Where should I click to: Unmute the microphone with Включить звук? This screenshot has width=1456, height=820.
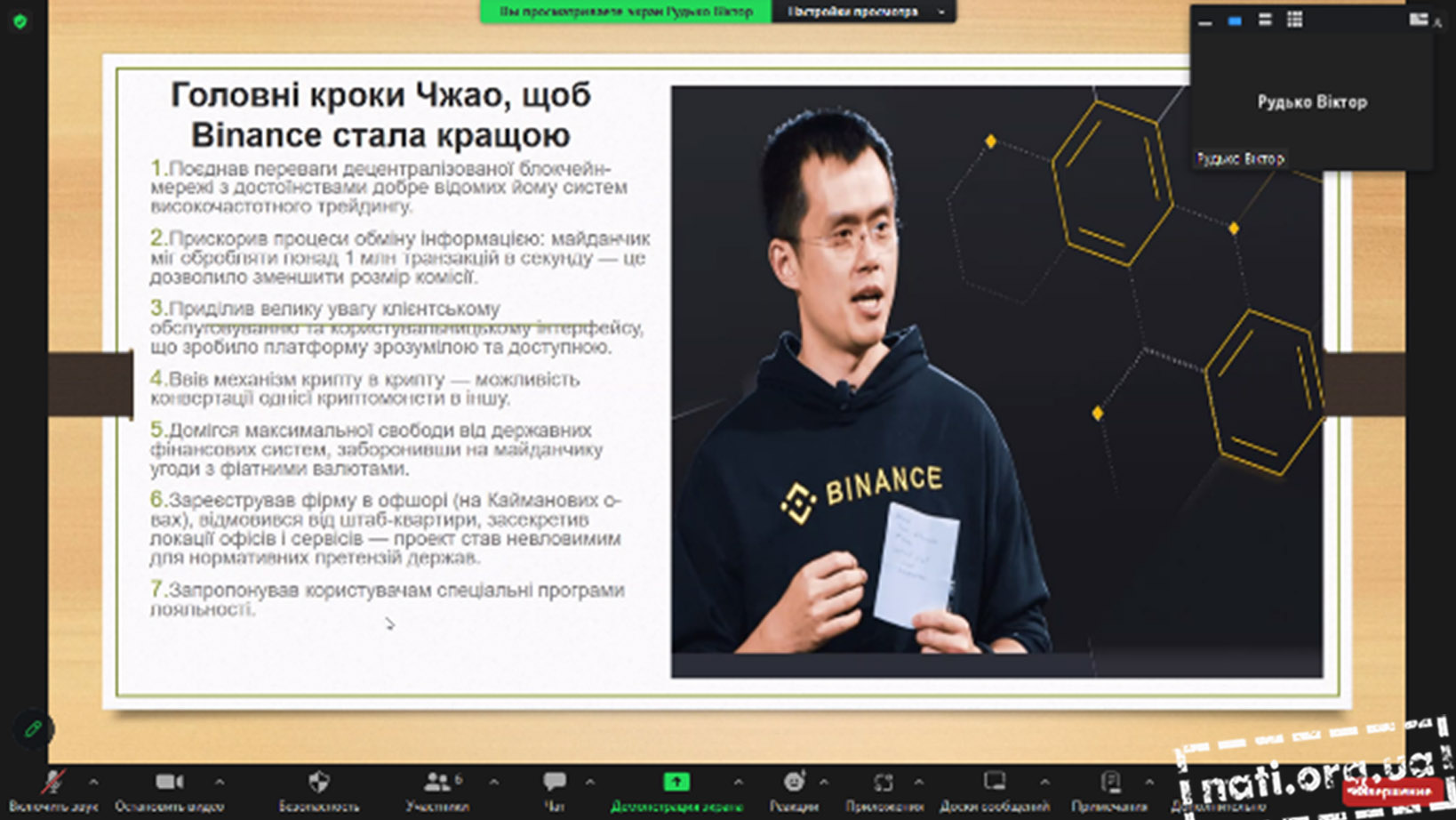click(53, 790)
